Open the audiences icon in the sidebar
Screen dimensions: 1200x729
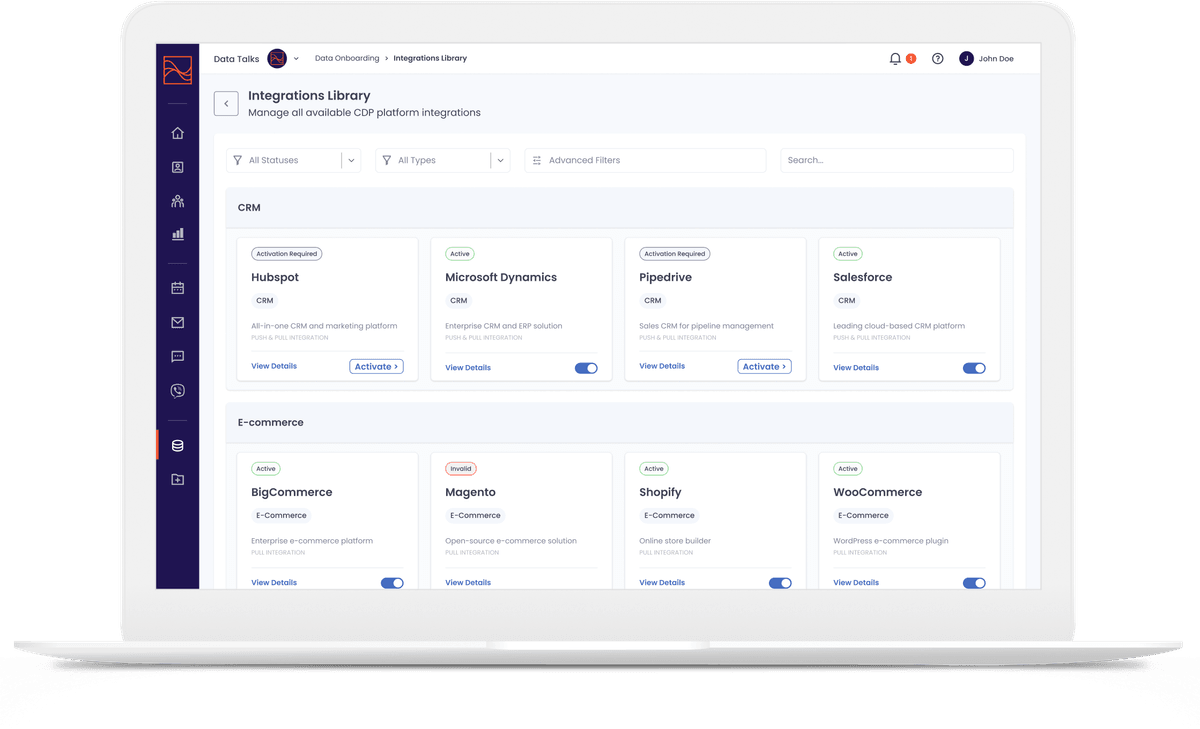click(x=177, y=200)
